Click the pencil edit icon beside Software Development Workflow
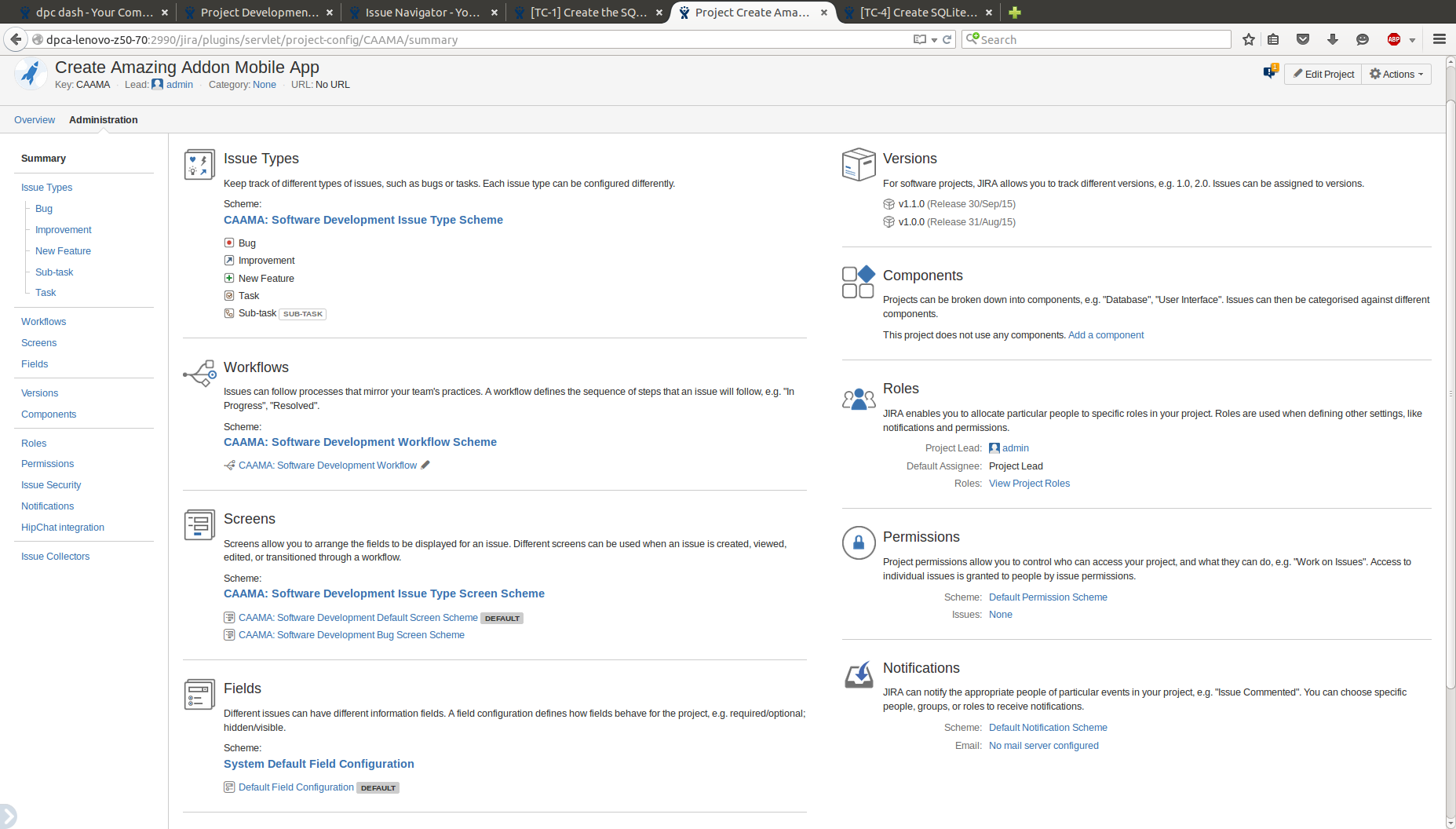The image size is (1456, 829). click(x=425, y=465)
